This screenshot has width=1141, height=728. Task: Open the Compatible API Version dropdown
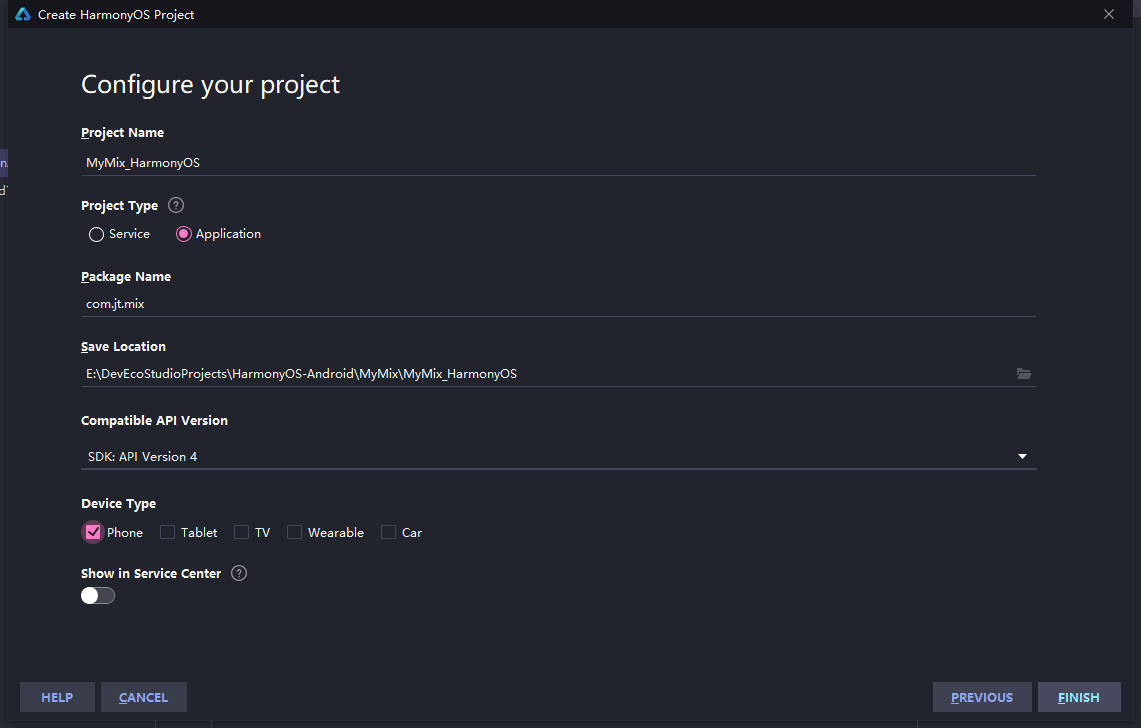[x=558, y=456]
